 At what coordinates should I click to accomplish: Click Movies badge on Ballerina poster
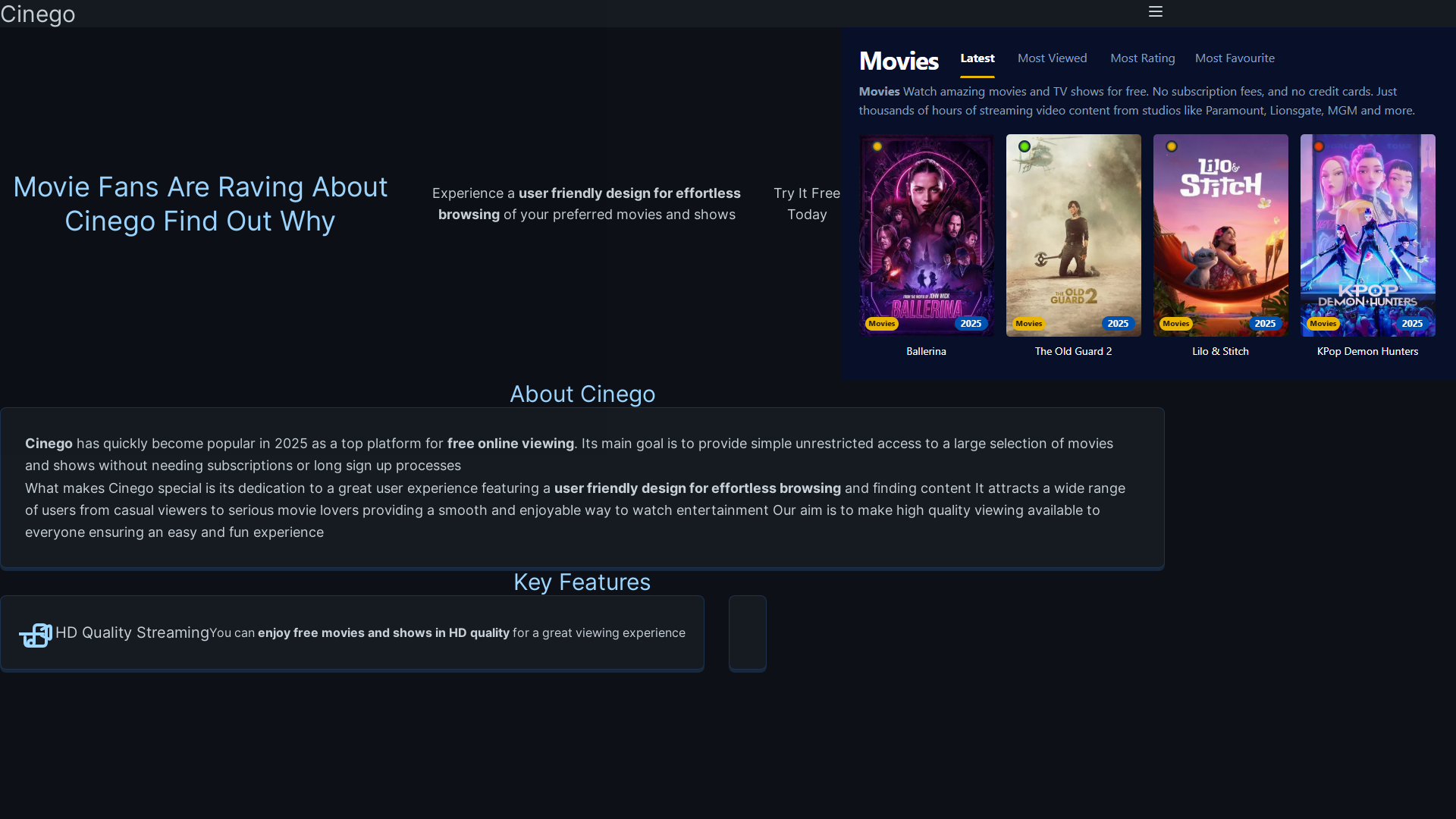click(881, 324)
